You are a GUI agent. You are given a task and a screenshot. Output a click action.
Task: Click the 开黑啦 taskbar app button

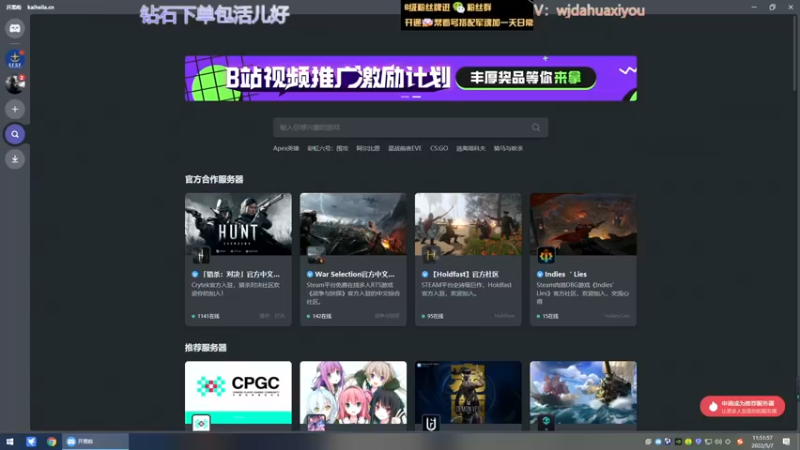point(95,441)
